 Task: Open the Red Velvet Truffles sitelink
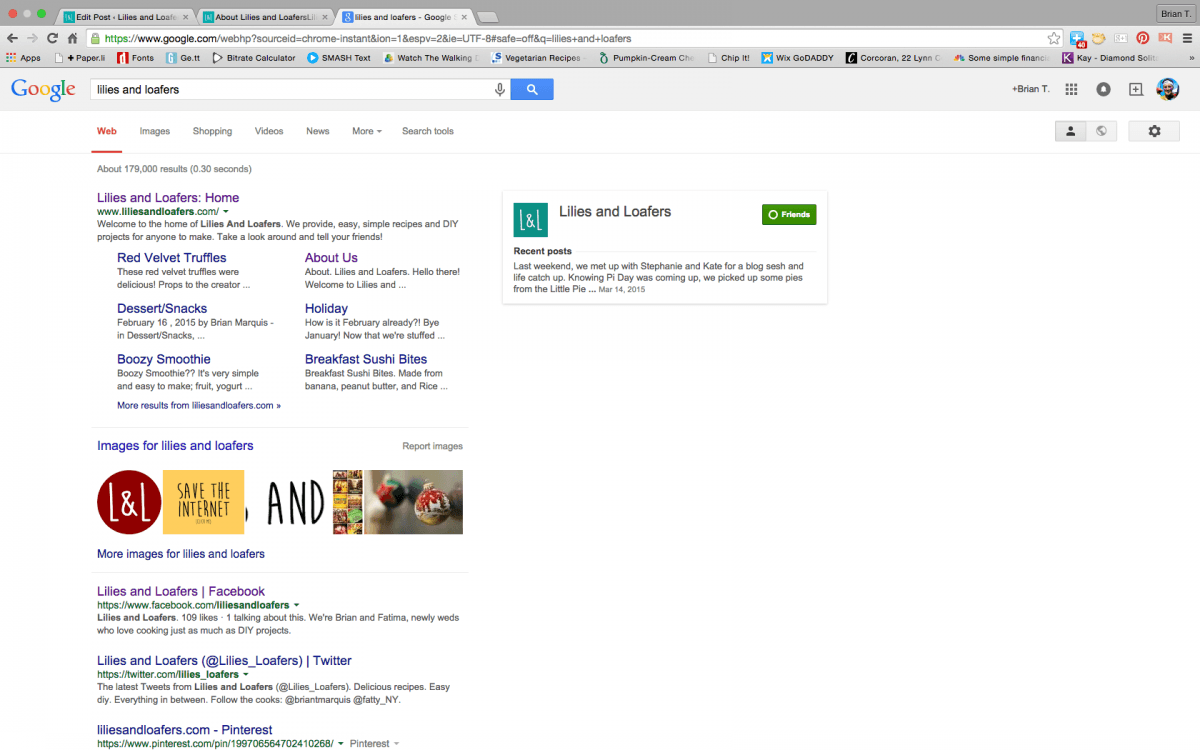coord(171,257)
